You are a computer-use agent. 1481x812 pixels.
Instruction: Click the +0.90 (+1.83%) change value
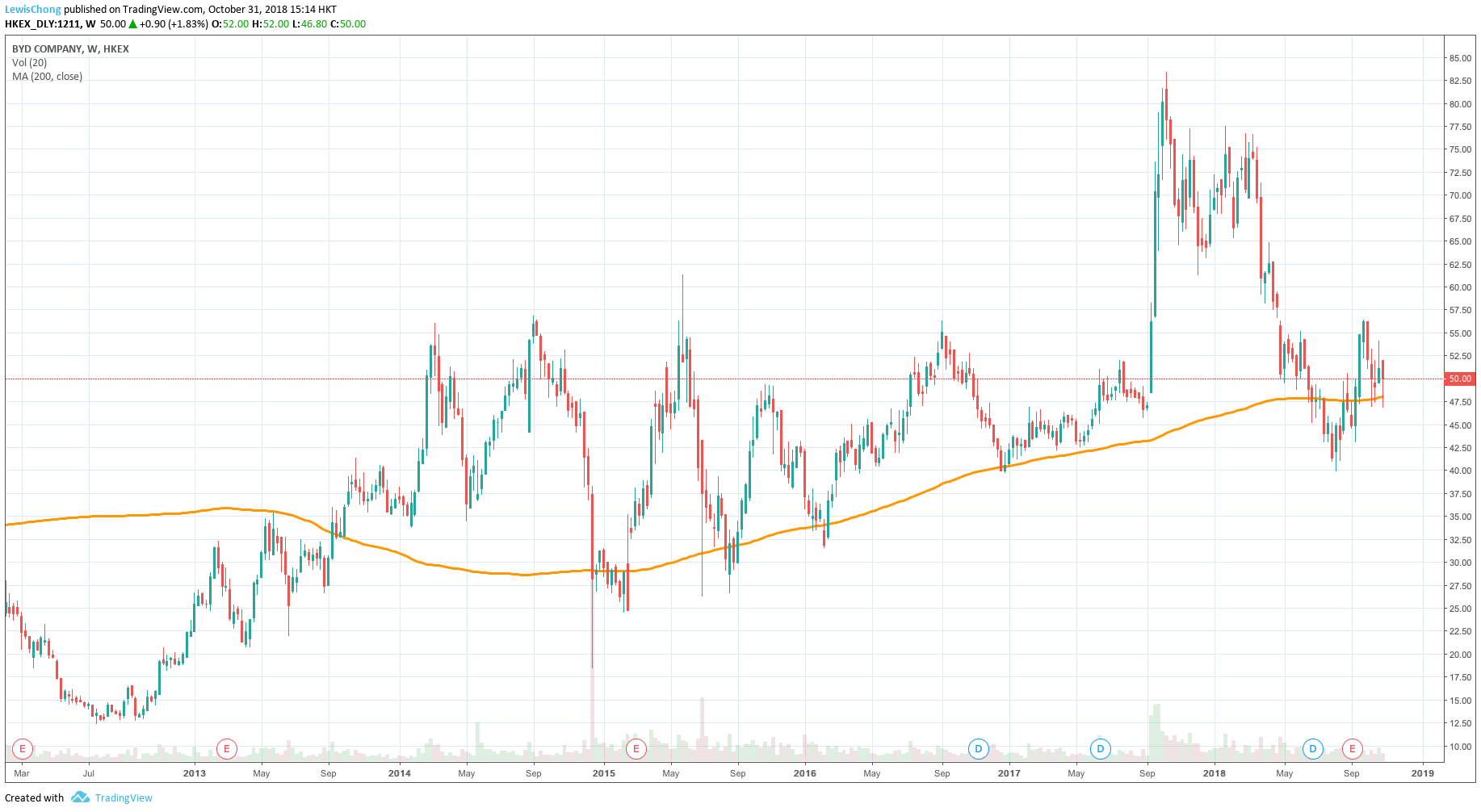[x=174, y=24]
